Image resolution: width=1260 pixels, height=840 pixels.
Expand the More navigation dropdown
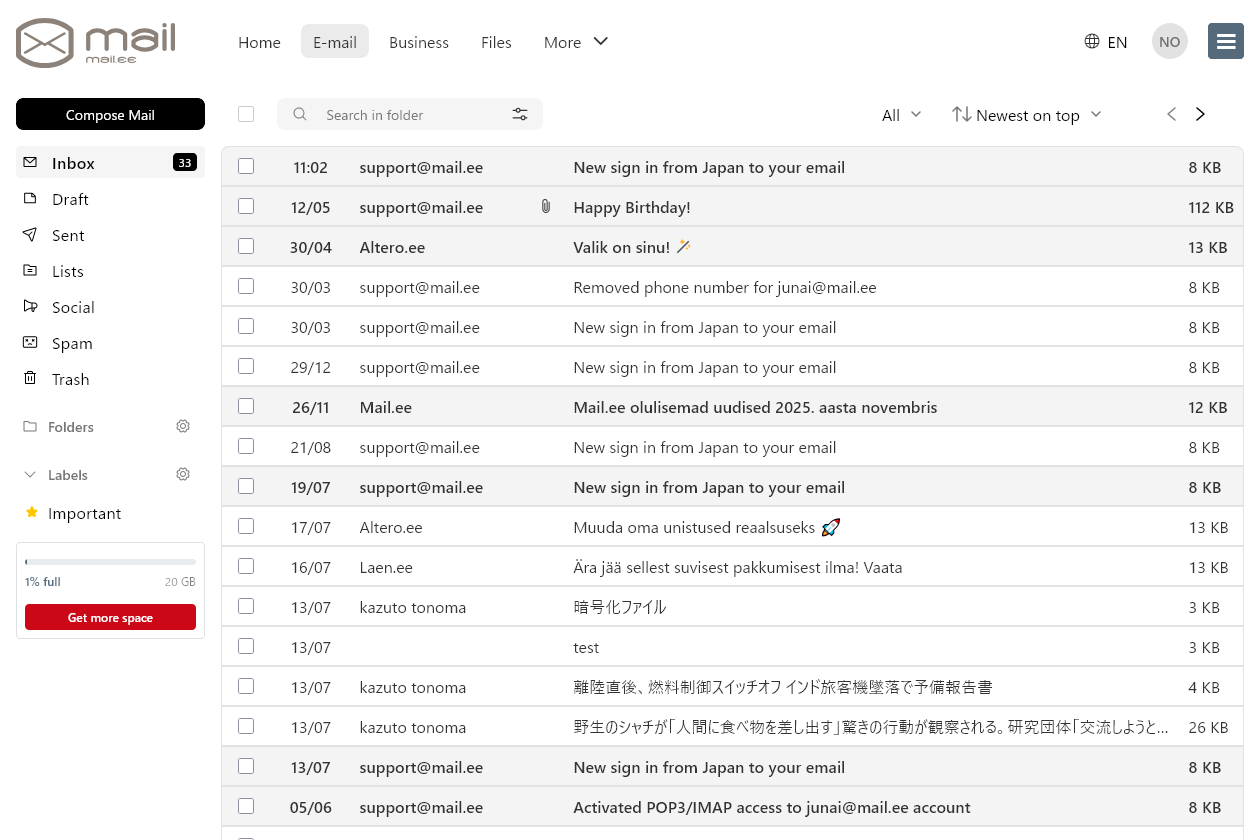[x=576, y=42]
